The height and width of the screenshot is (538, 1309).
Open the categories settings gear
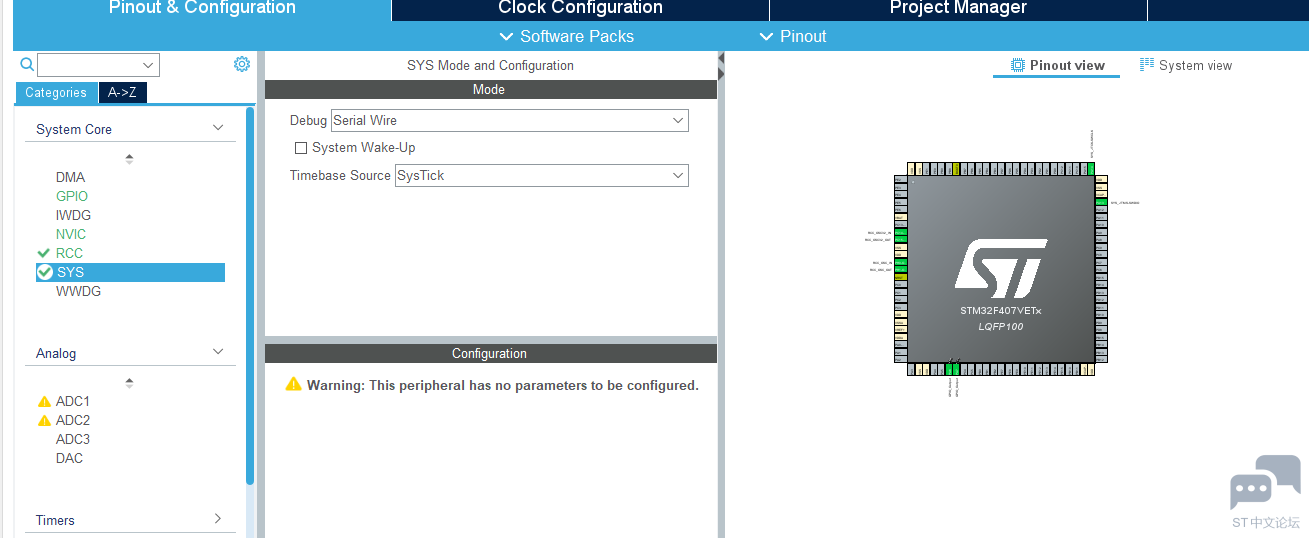[241, 64]
